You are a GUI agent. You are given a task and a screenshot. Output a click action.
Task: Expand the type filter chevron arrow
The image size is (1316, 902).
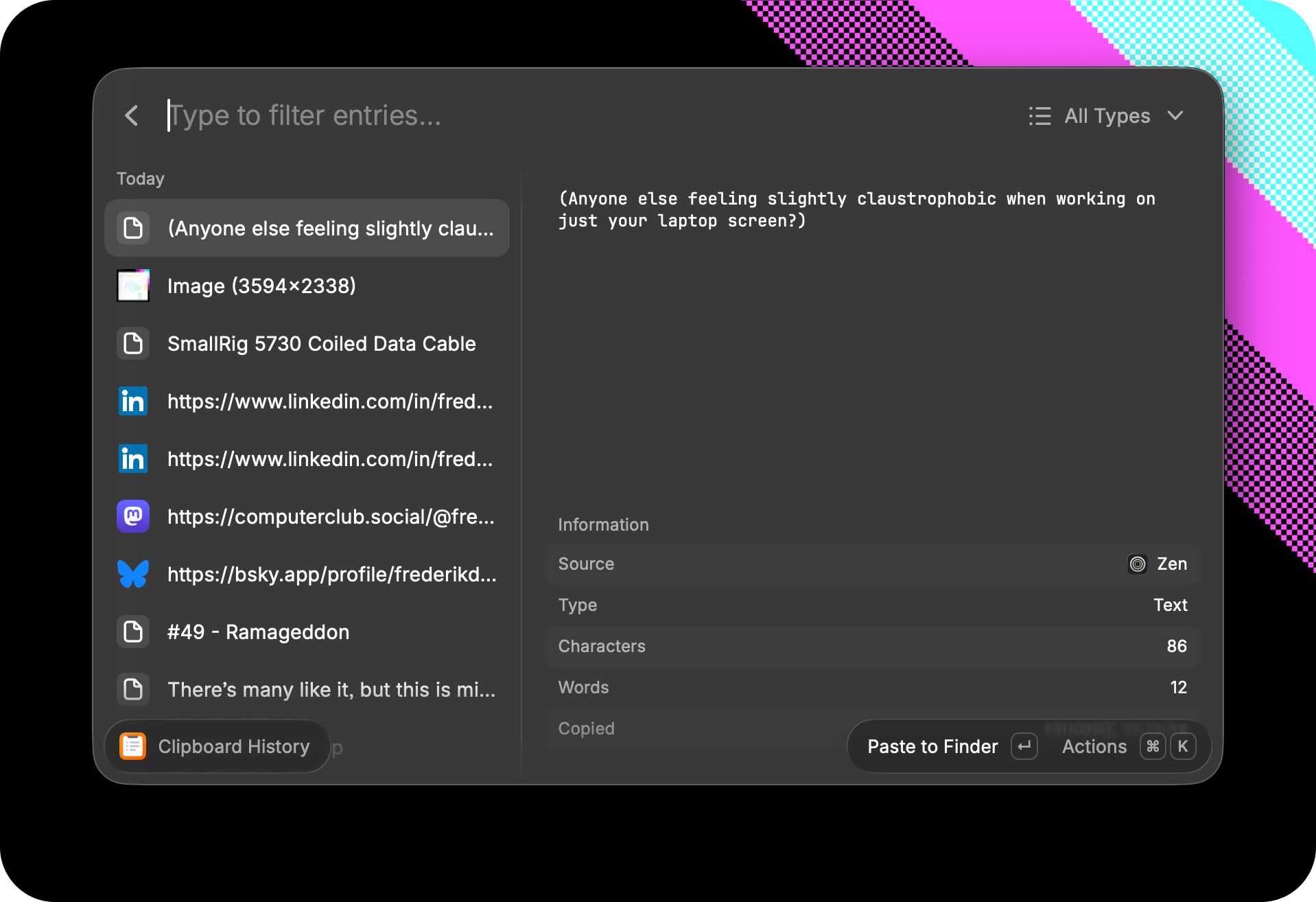(1175, 115)
